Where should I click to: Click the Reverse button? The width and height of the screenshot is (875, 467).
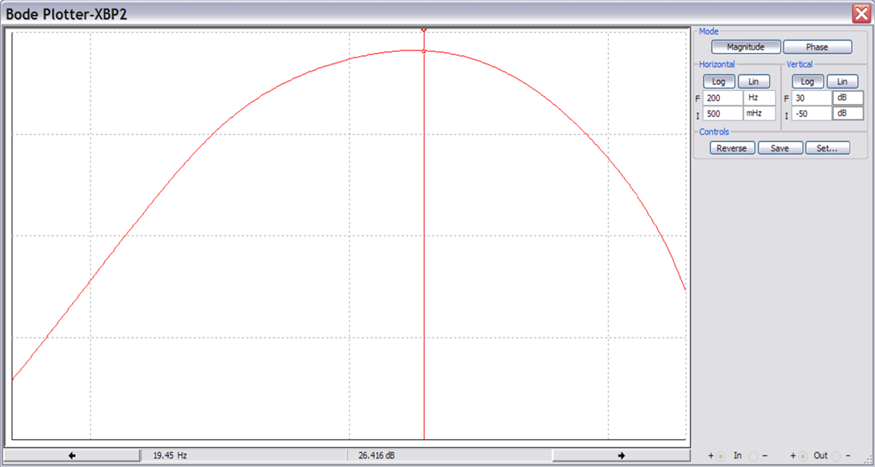pyautogui.click(x=732, y=148)
